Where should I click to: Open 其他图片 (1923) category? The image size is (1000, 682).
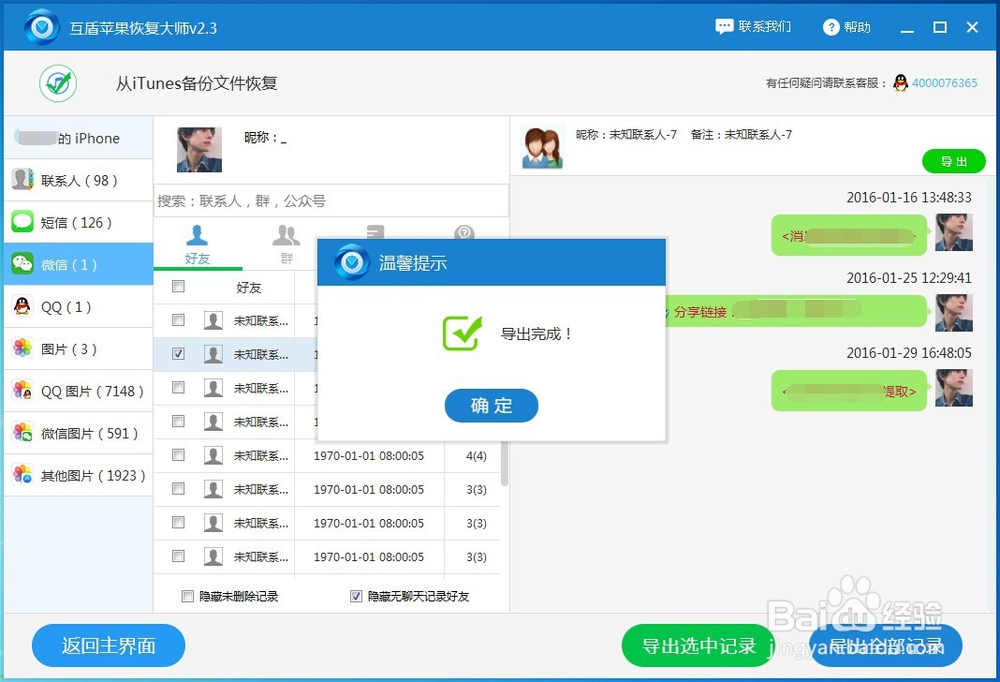coord(78,475)
